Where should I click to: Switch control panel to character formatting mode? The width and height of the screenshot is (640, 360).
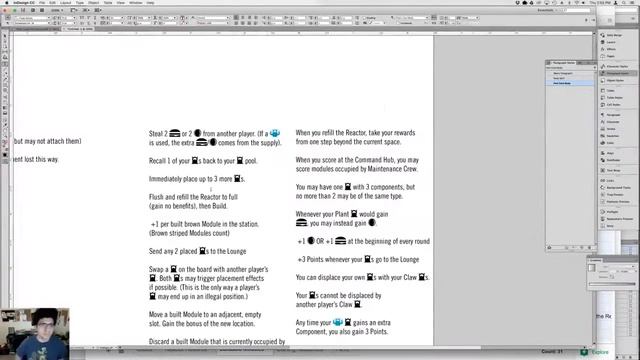(x=8, y=18)
